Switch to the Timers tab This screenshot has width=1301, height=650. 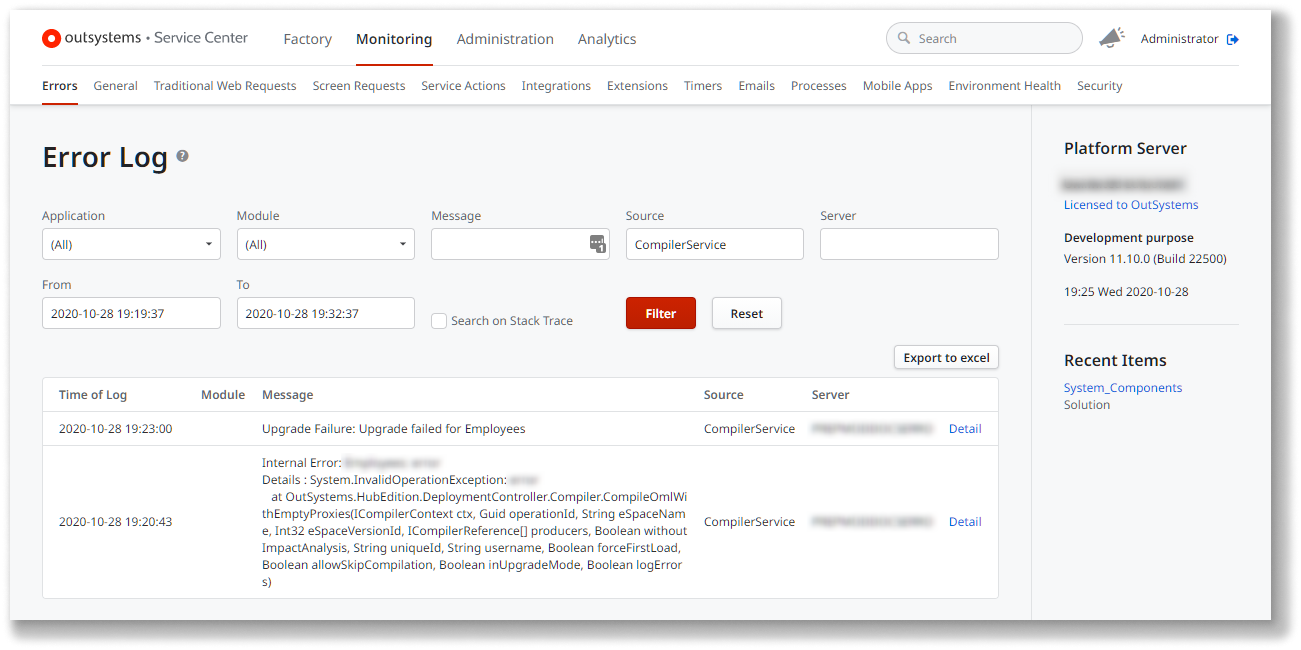702,86
